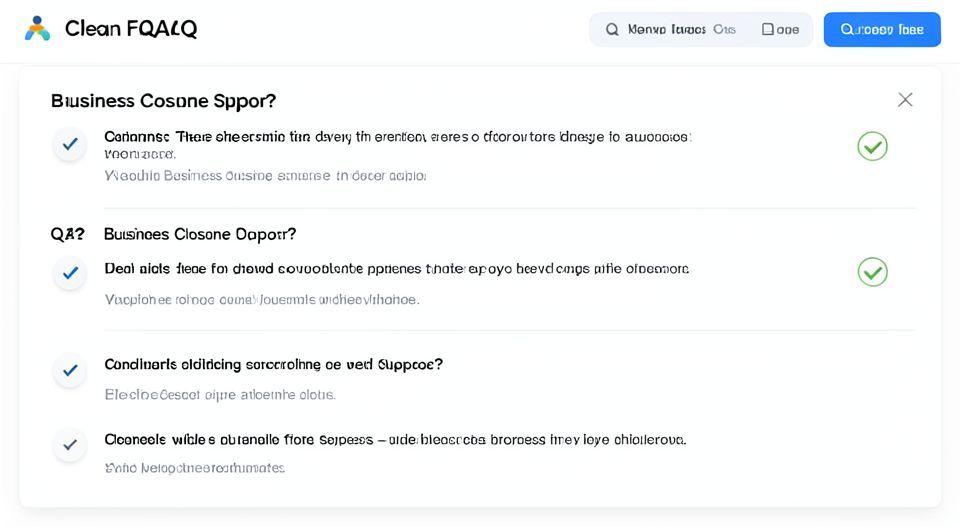Image resolution: width=960 pixels, height=528 pixels.
Task: Click the 'Deal aiols' answer text
Action: pyautogui.click(x=396, y=269)
